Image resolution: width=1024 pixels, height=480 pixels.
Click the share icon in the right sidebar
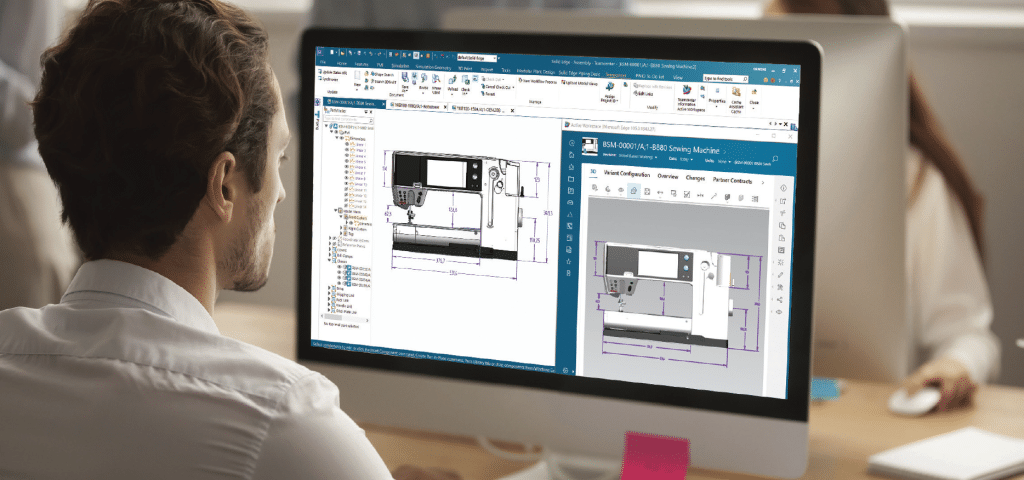[x=780, y=300]
